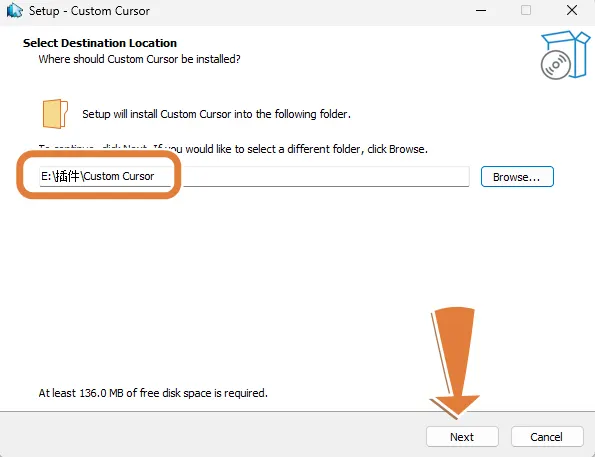Click the grey disc icon beside the box
The height and width of the screenshot is (457, 595).
tap(556, 65)
